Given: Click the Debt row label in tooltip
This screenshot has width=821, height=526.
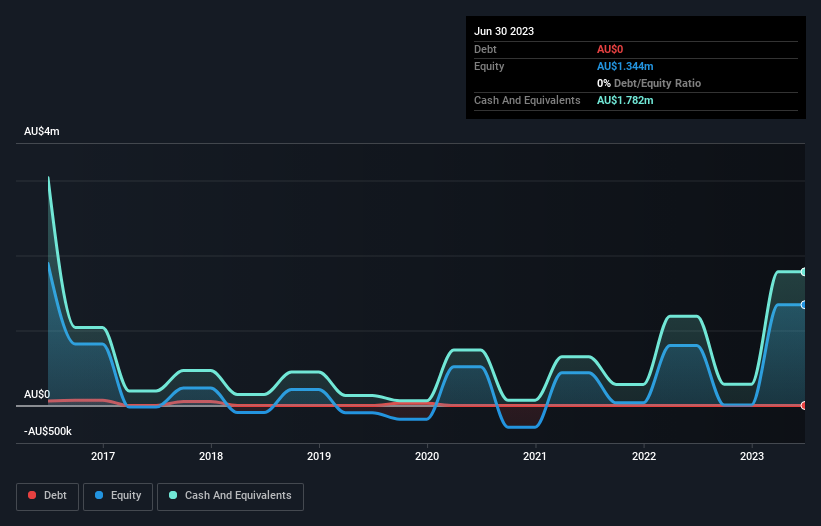Looking at the screenshot, I should point(485,49).
